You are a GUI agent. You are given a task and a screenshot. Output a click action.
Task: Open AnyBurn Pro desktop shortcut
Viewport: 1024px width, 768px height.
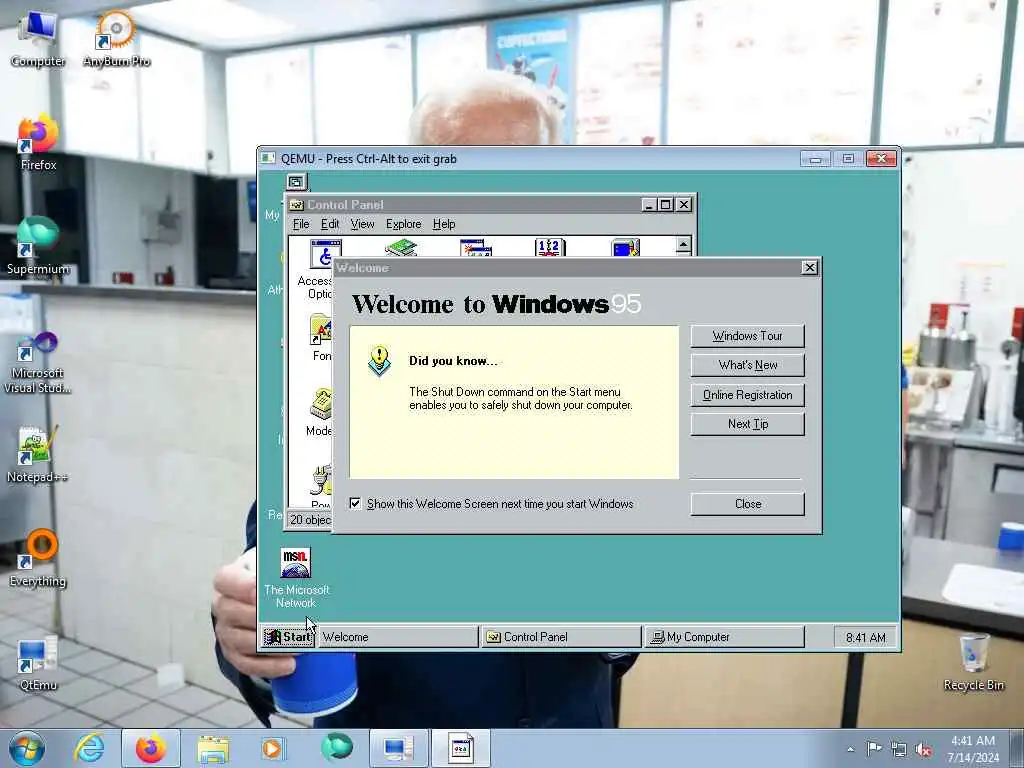coord(116,38)
